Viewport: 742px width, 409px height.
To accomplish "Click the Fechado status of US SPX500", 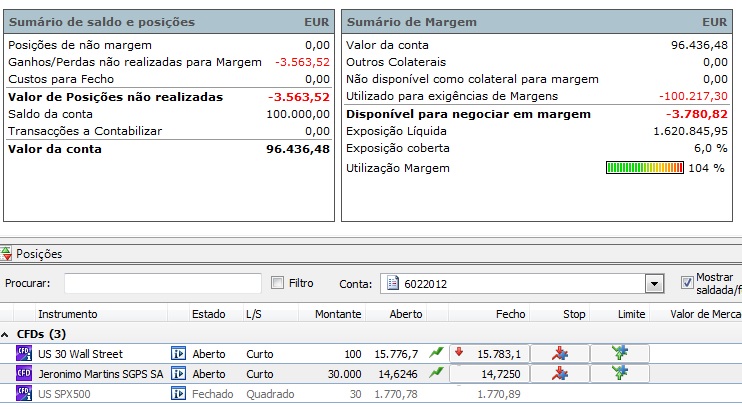I will click(x=212, y=393).
